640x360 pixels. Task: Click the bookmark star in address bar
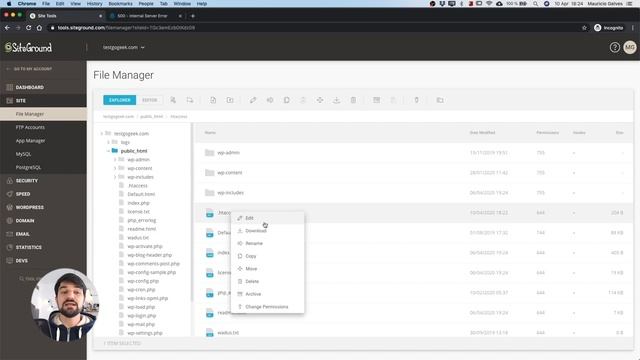click(584, 28)
